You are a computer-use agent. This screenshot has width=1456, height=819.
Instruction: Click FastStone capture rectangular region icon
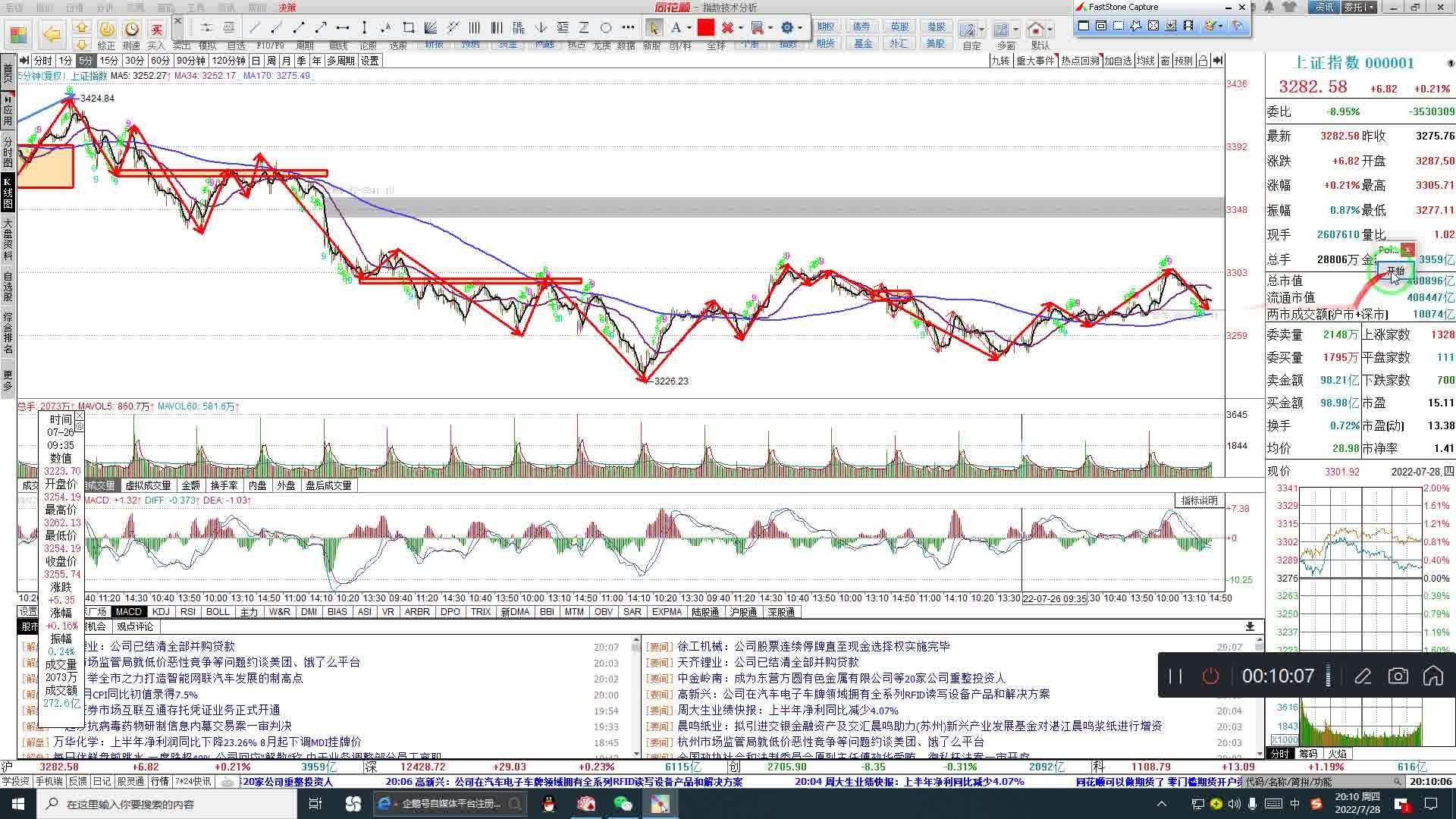[1119, 26]
